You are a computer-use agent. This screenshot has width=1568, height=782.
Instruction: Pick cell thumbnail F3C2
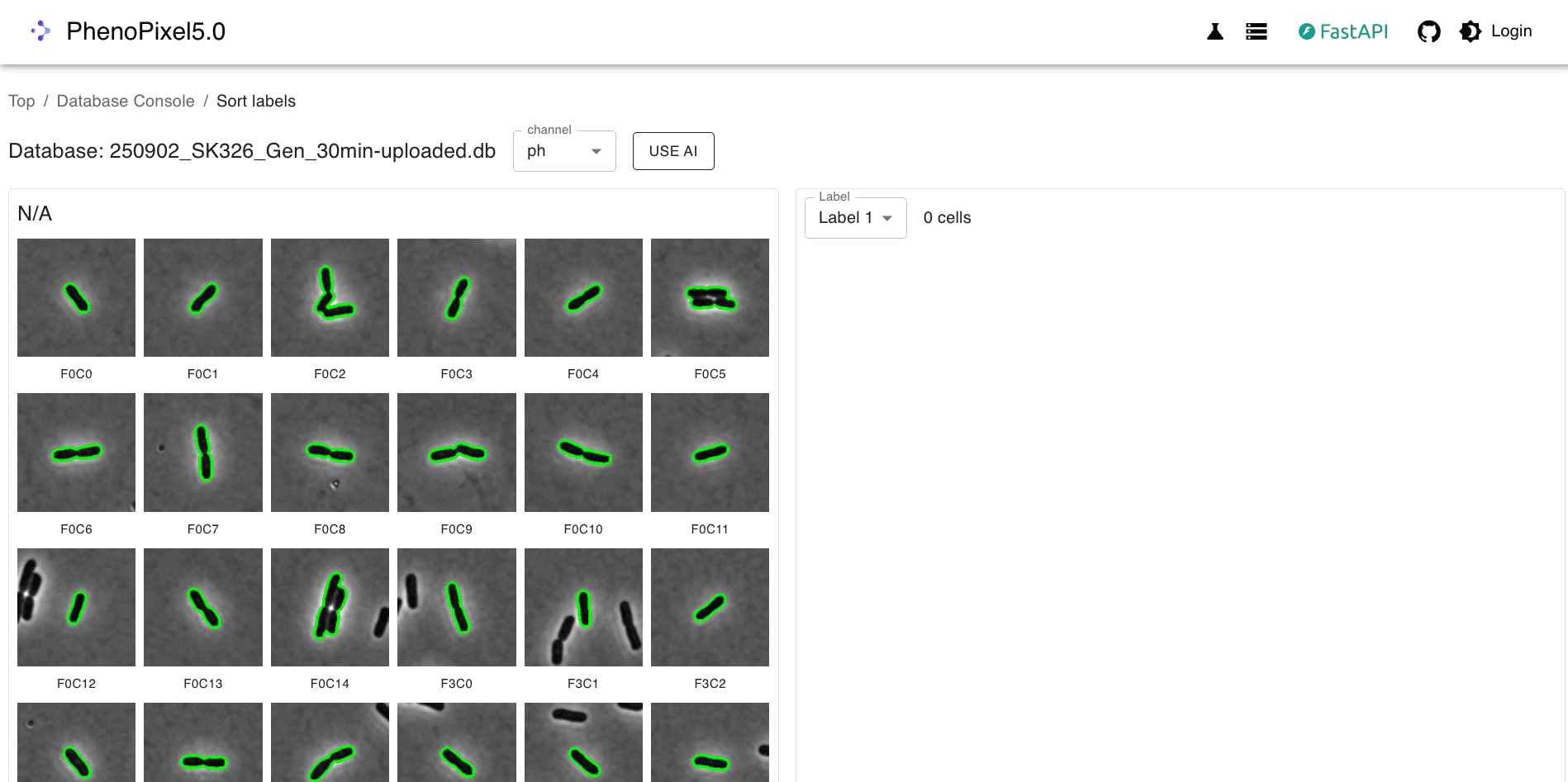pyautogui.click(x=710, y=607)
